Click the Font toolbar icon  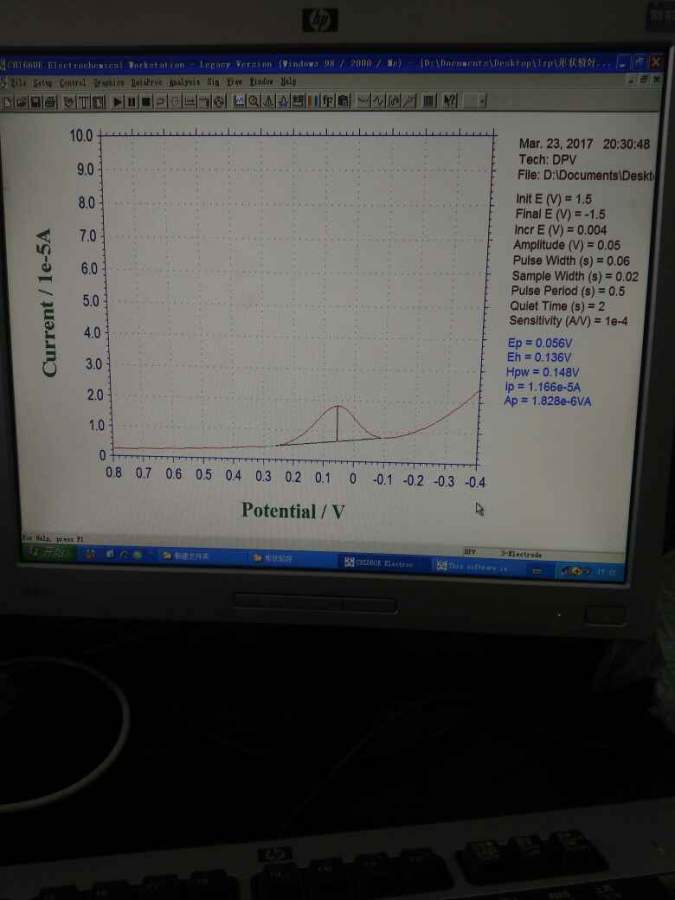329,102
